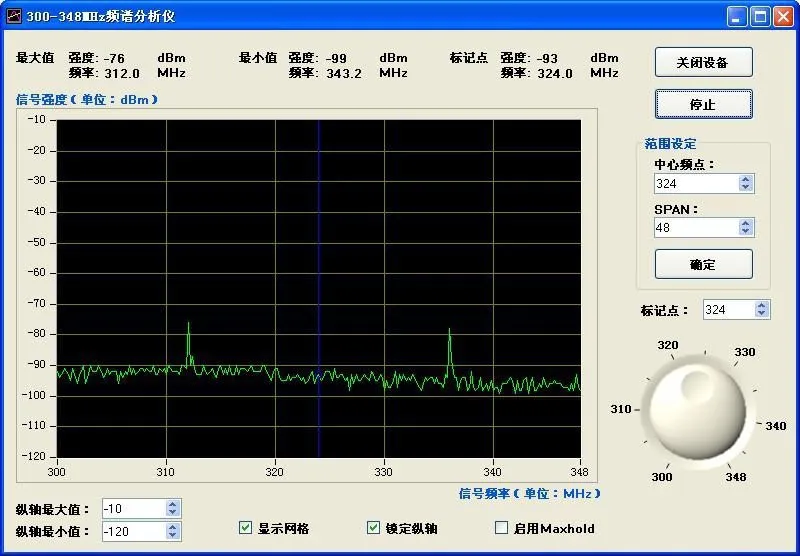Viewport: 800px width, 556px height.
Task: Click the 范围设定 group label
Action: (670, 143)
